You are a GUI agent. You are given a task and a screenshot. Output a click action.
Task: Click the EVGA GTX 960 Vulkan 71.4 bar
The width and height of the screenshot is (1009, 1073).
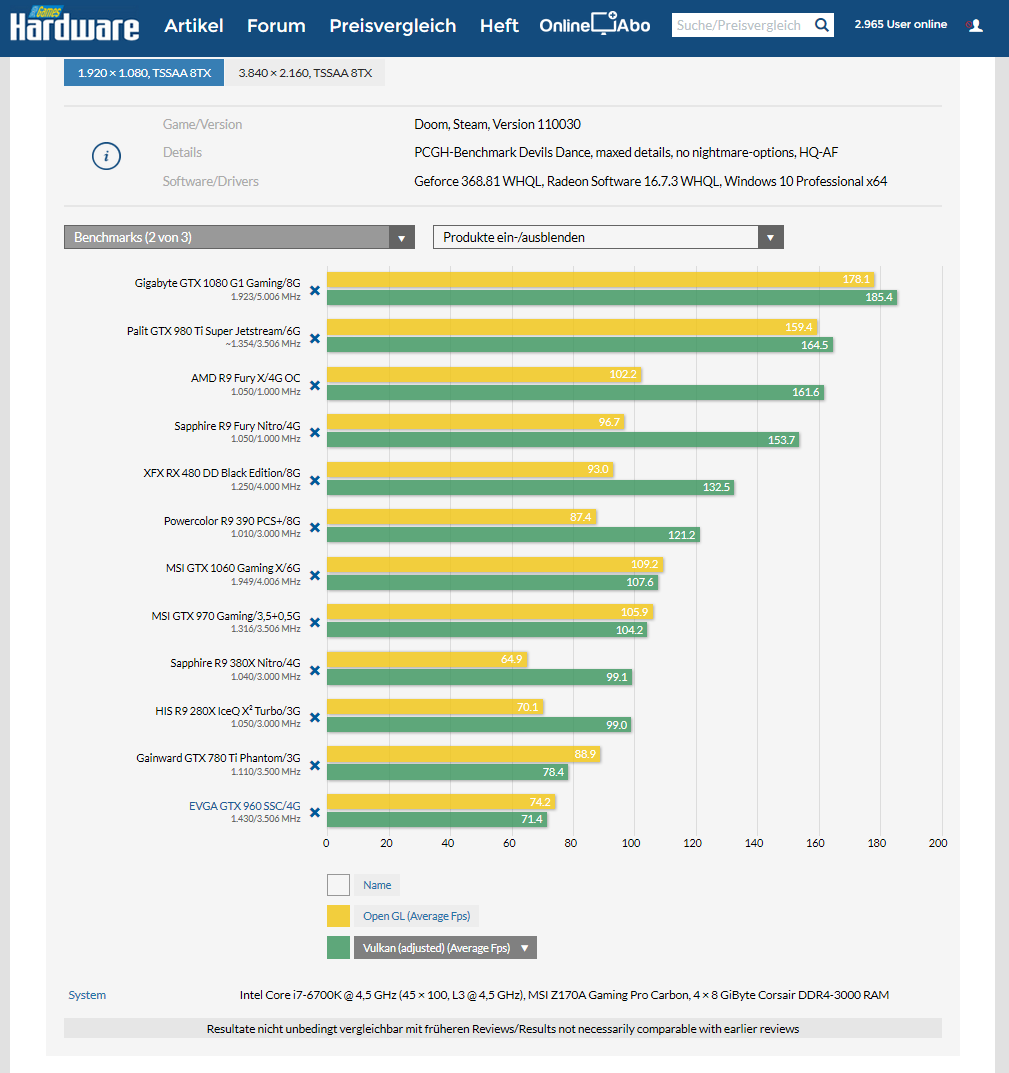(437, 819)
